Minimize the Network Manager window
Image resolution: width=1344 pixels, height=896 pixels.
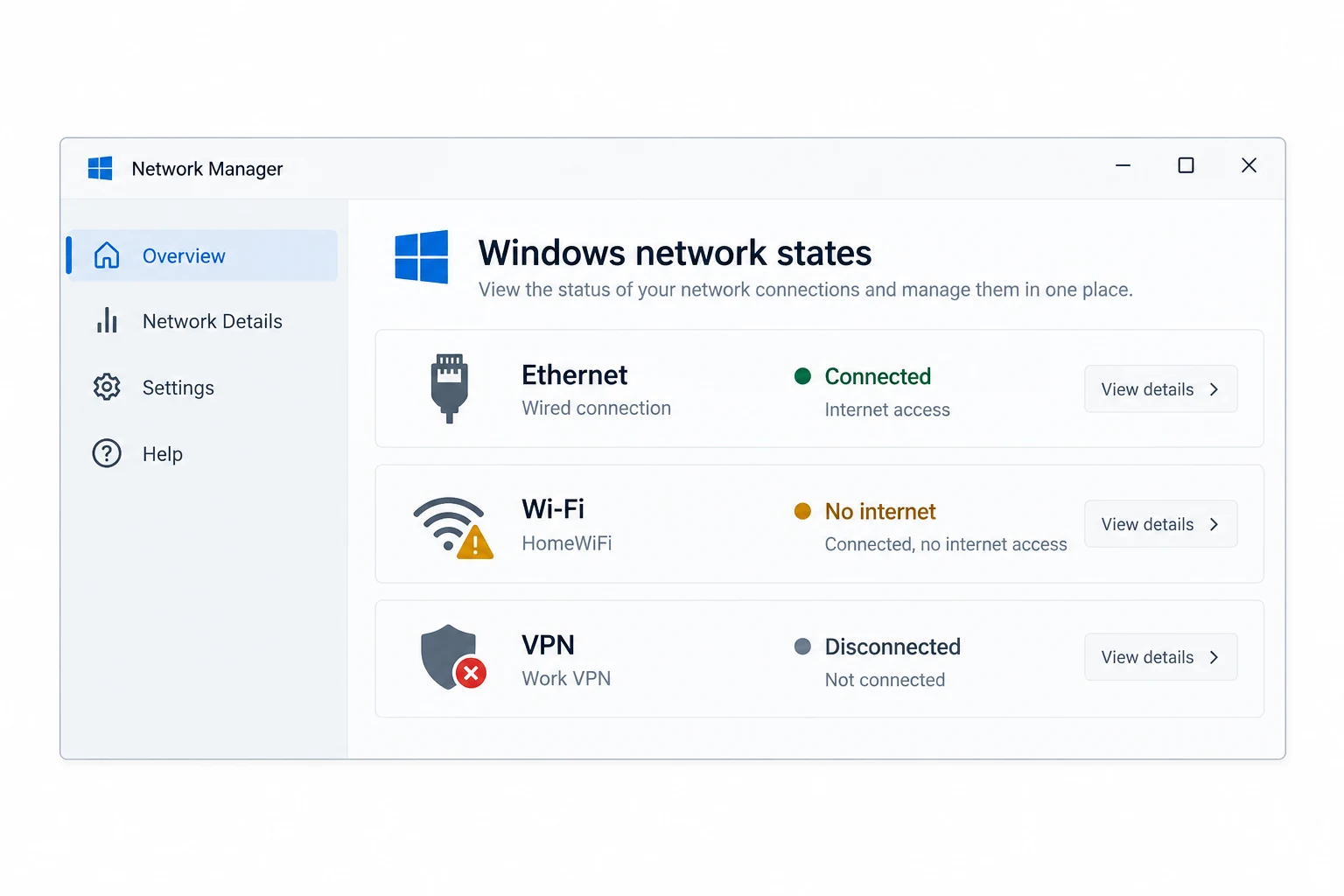1123,165
